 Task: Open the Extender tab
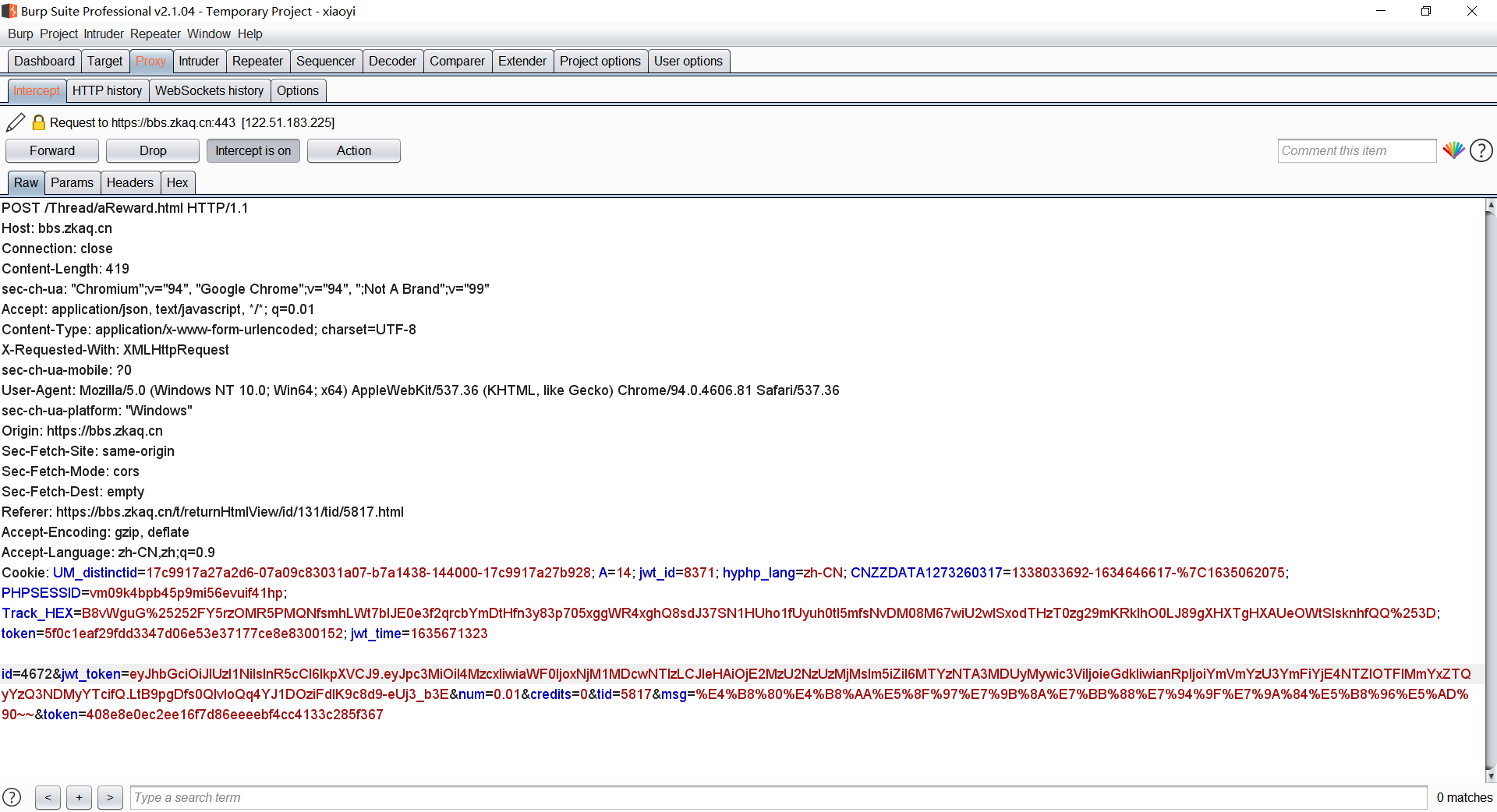522,61
